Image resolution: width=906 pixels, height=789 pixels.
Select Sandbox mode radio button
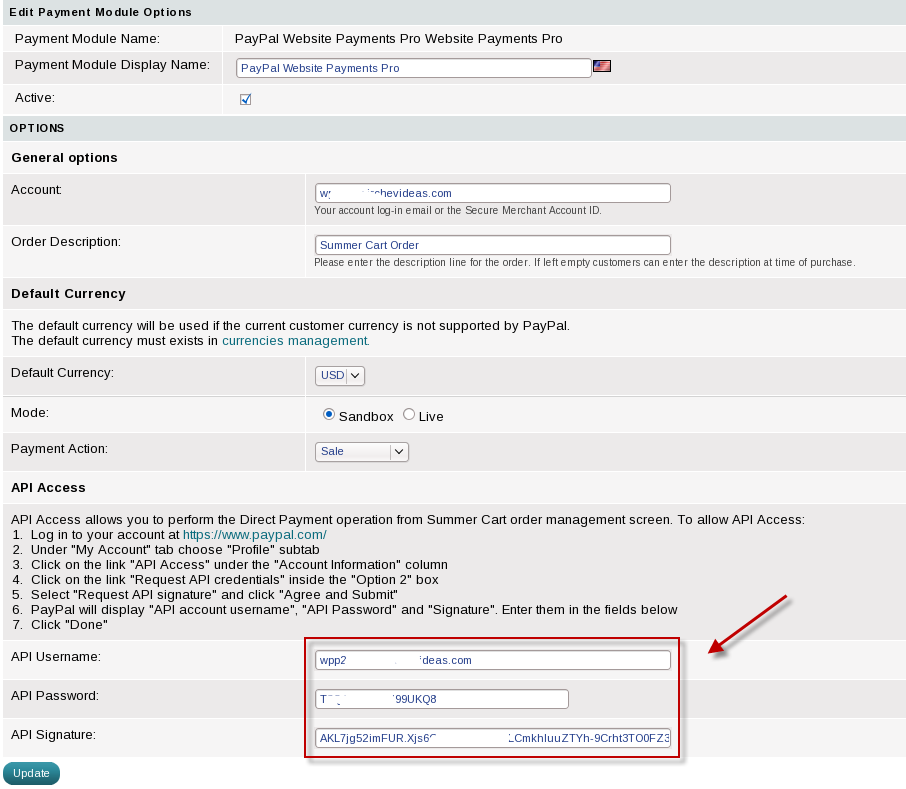[x=329, y=415]
